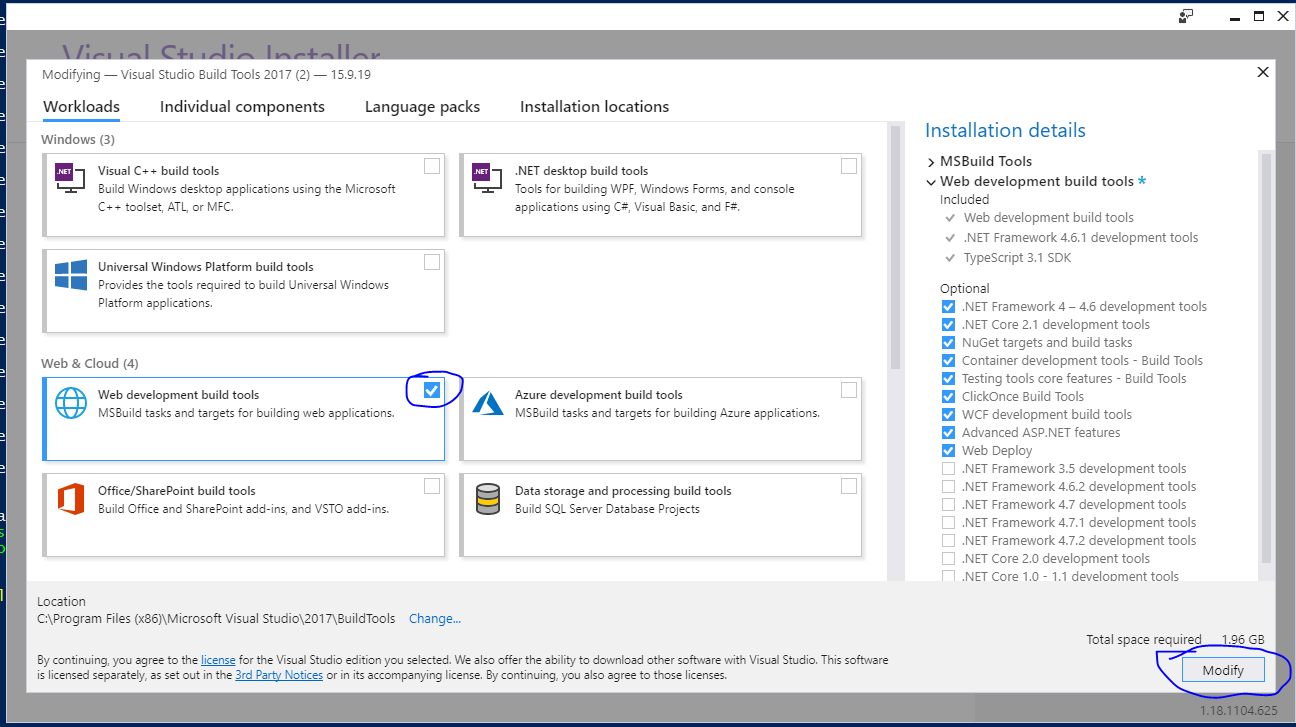Viewport: 1296px width, 727px height.
Task: Click the Data storage database icon
Action: tap(488, 499)
